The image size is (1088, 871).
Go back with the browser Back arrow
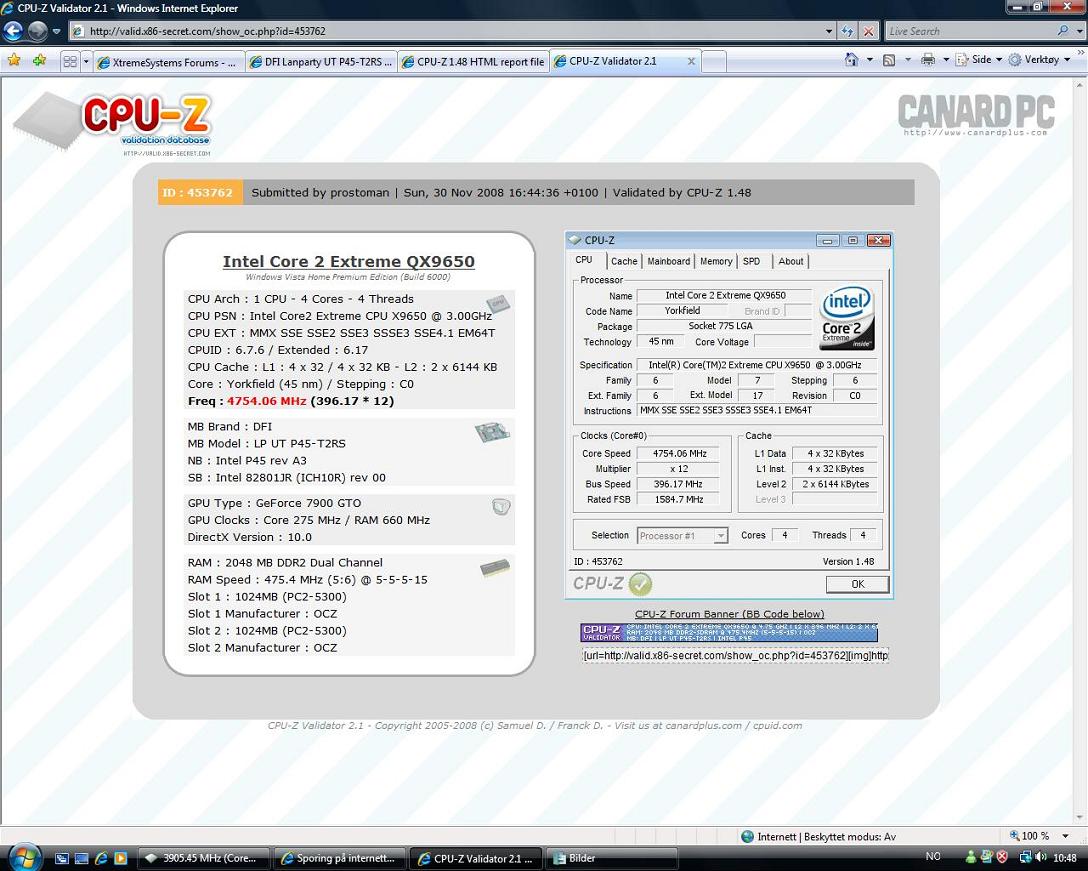[13, 31]
